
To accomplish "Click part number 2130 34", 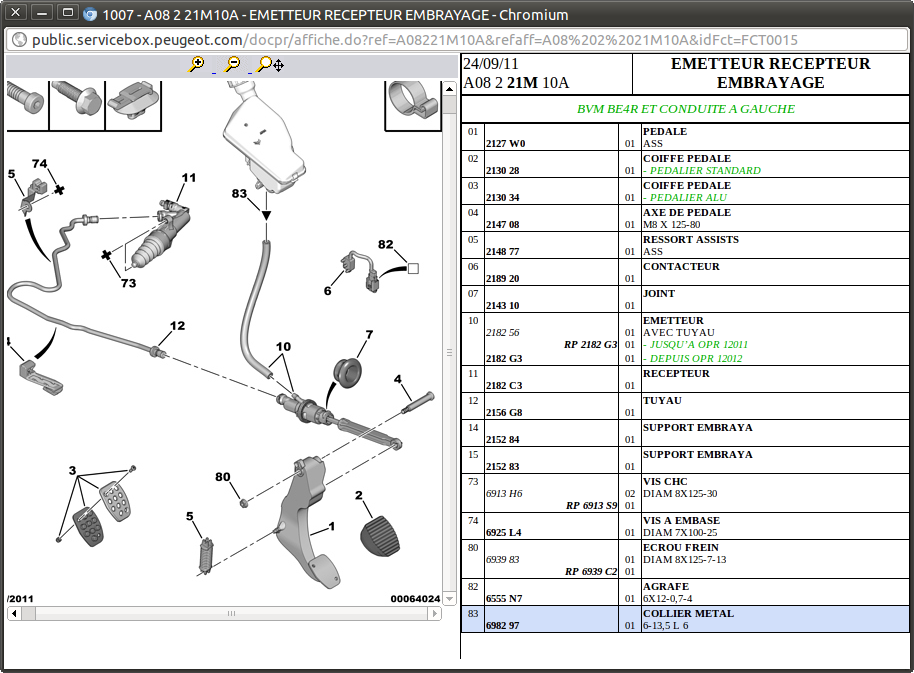I will (x=502, y=197).
